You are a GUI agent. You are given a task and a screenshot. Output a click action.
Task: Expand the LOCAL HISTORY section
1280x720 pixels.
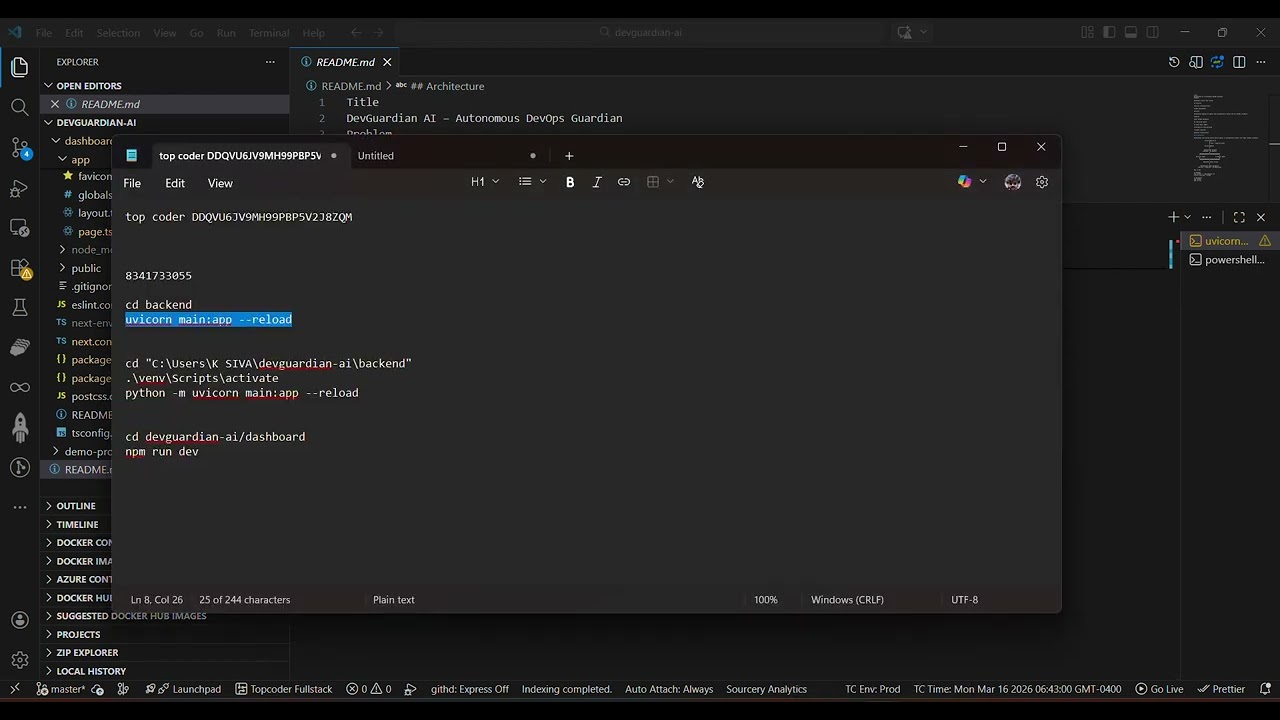91,671
